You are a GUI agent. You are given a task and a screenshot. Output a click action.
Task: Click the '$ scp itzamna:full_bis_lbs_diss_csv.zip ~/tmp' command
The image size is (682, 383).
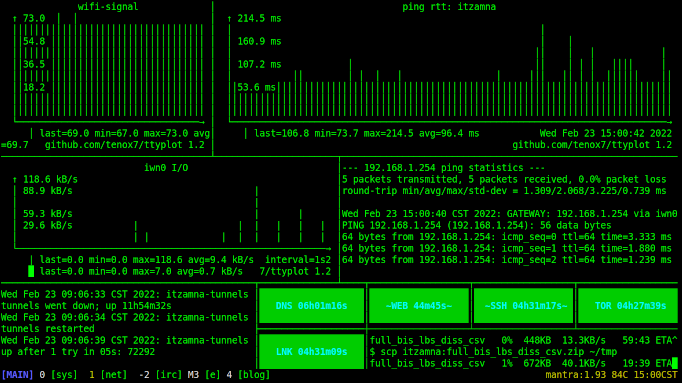(x=493, y=352)
